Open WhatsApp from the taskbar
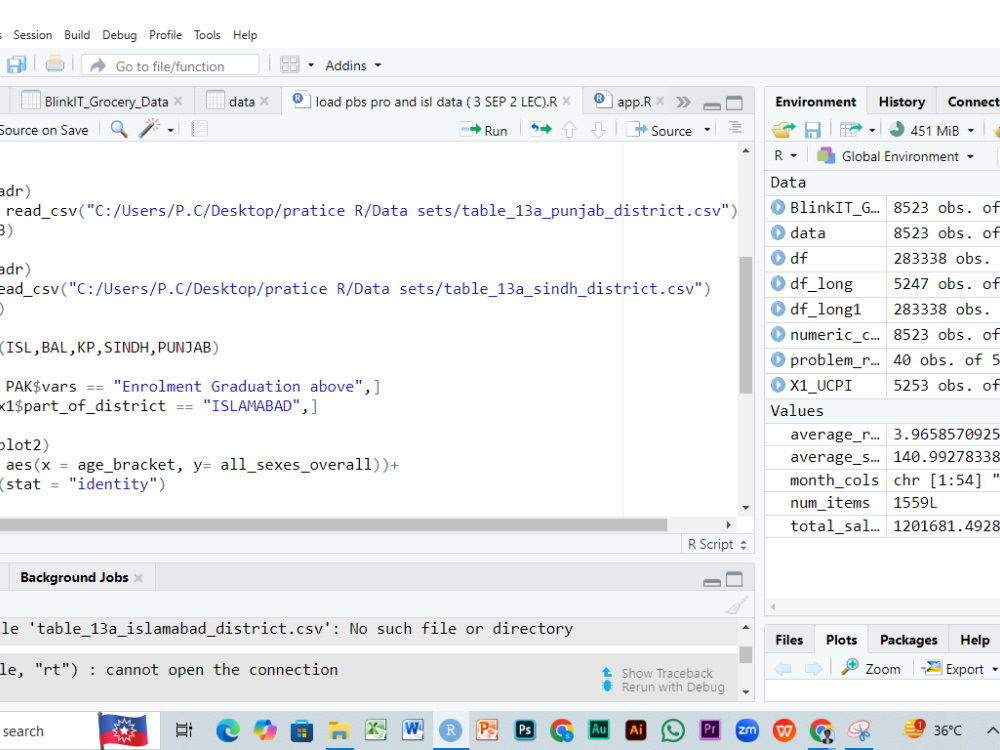The height and width of the screenshot is (750, 1000). [673, 730]
